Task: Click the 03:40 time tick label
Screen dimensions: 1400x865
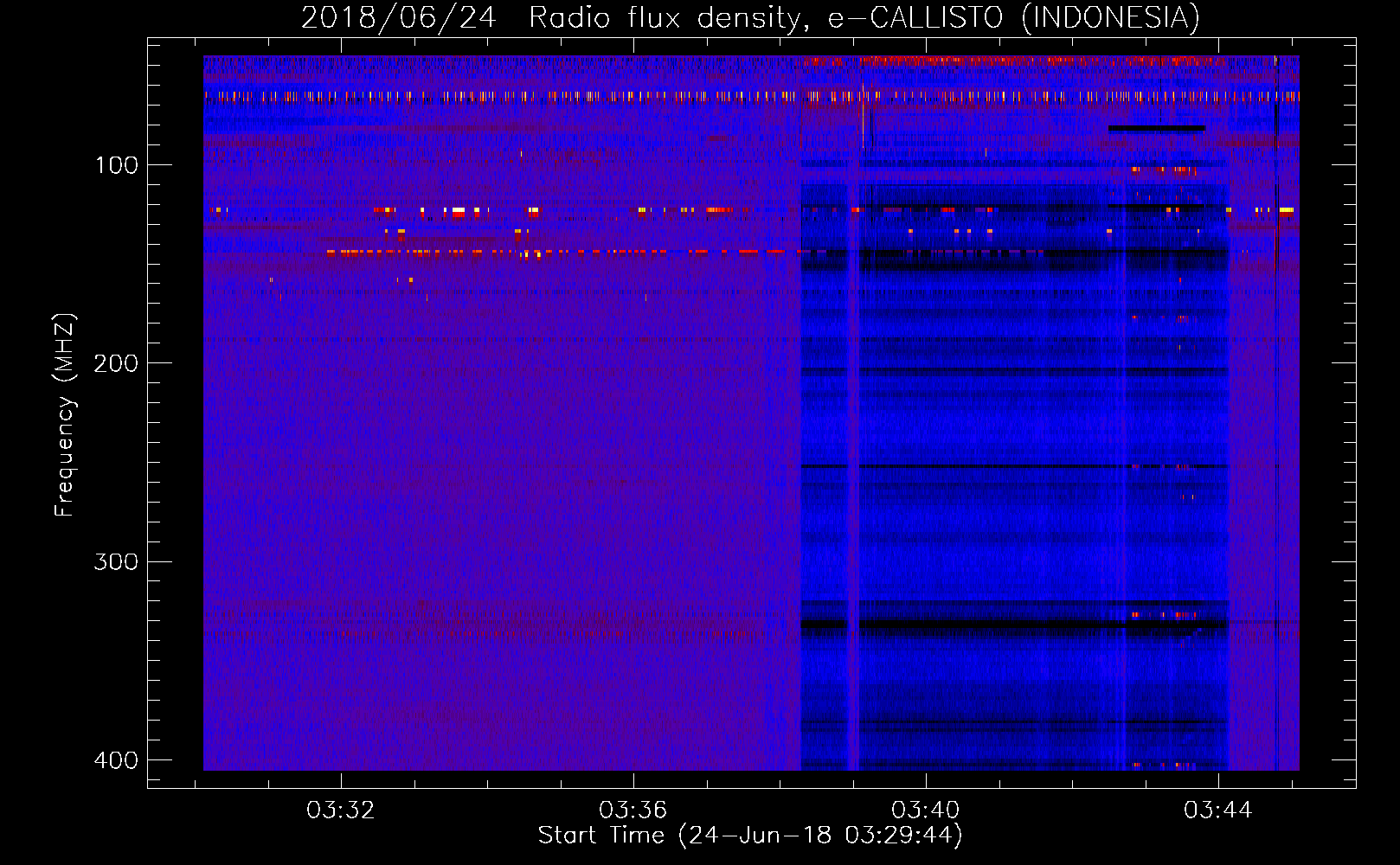Action: click(x=926, y=811)
